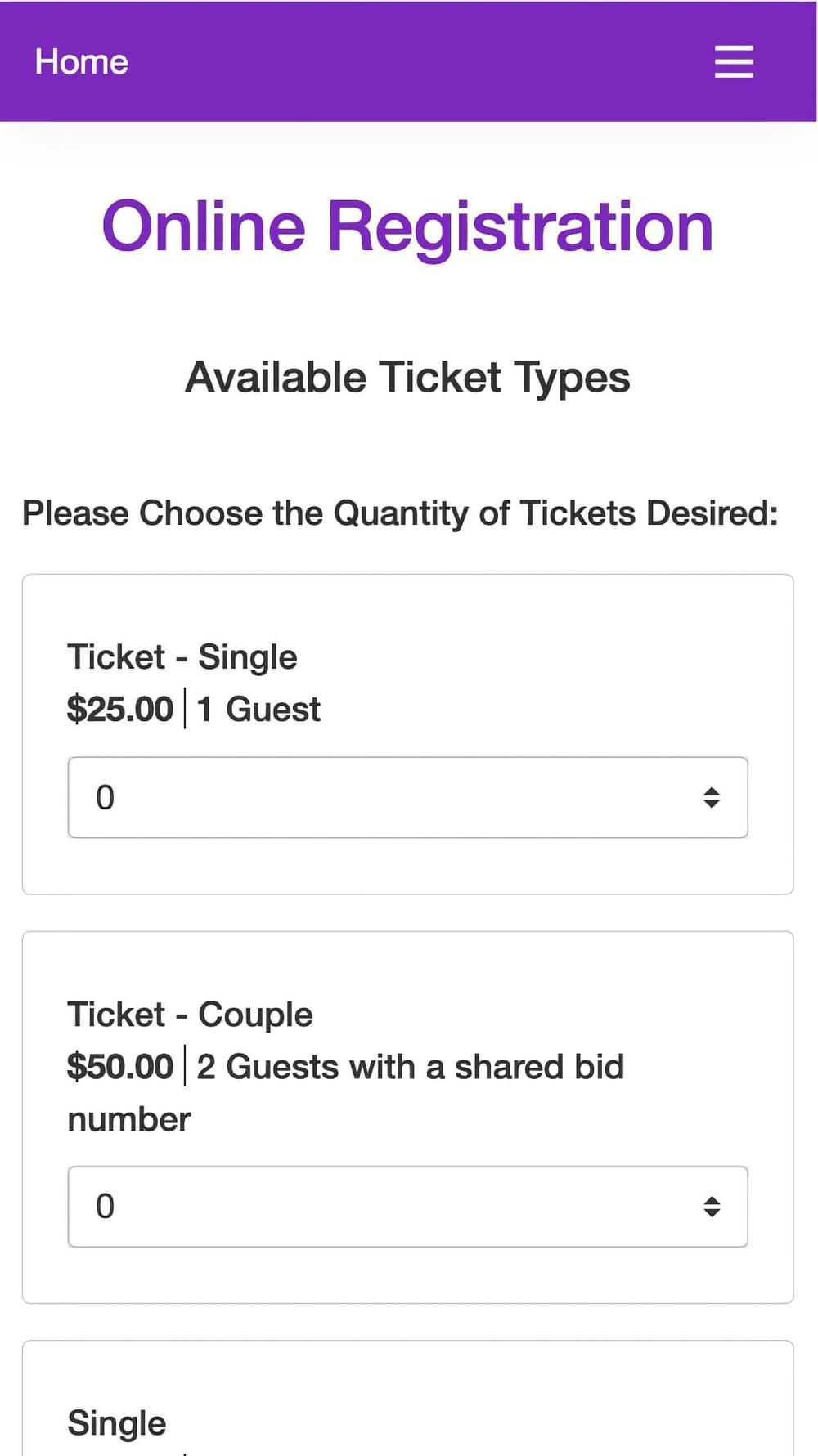
Task: Click the word 'number' under Couple price
Action: 128,1119
